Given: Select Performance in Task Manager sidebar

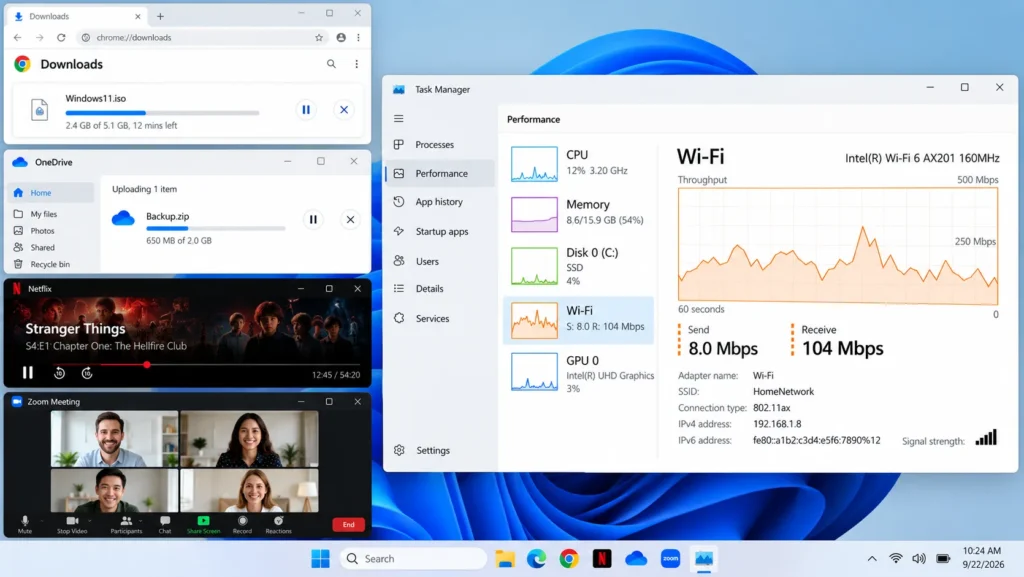Looking at the screenshot, I should 440,174.
